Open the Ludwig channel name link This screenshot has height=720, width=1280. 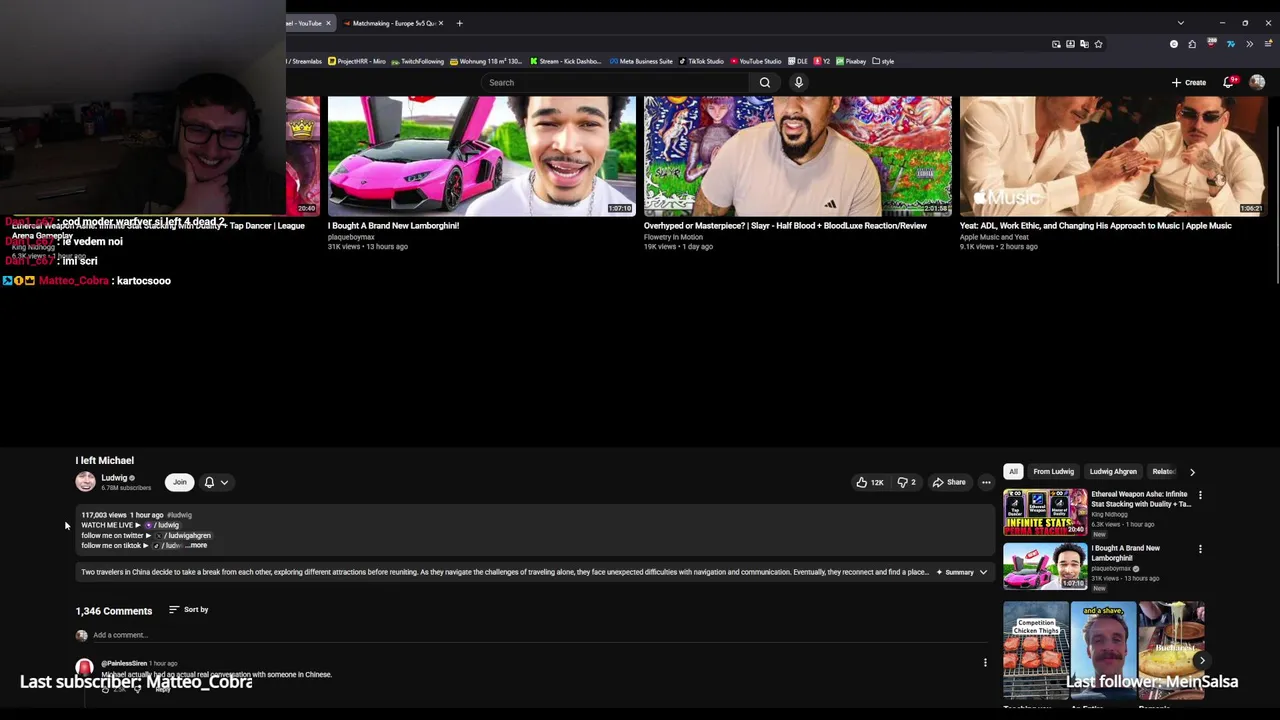click(x=114, y=478)
